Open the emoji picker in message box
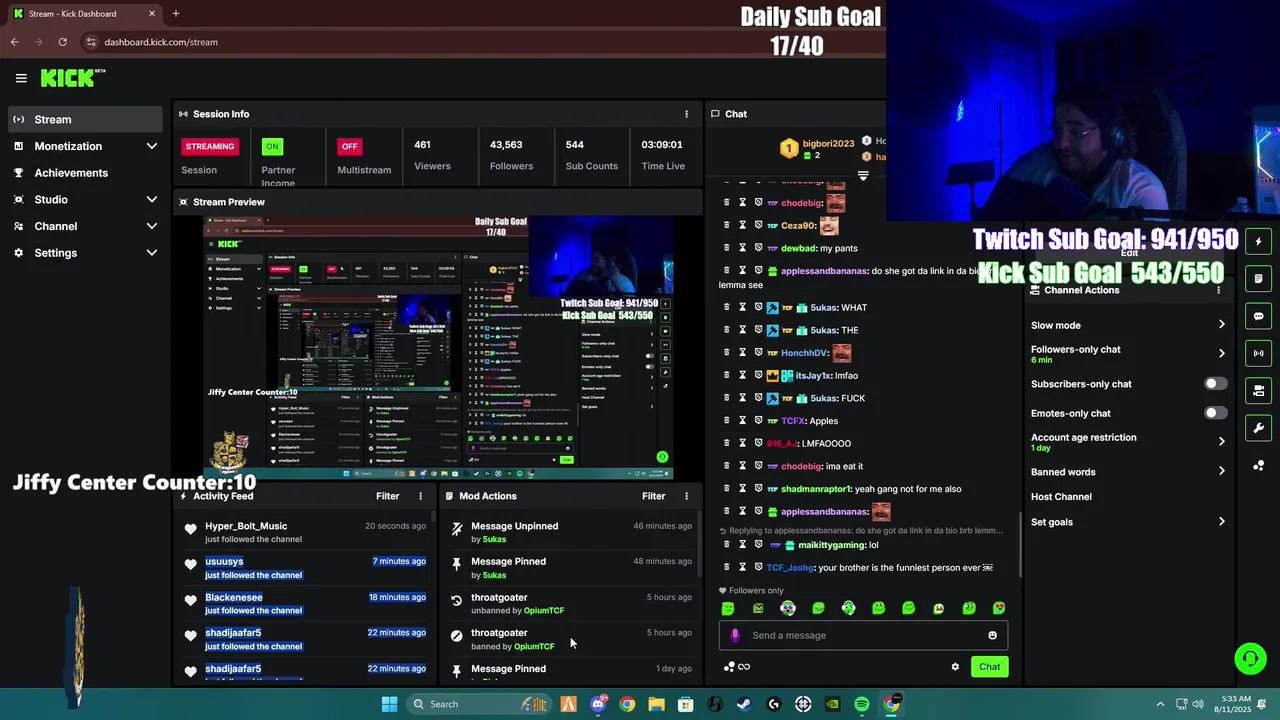 (992, 635)
